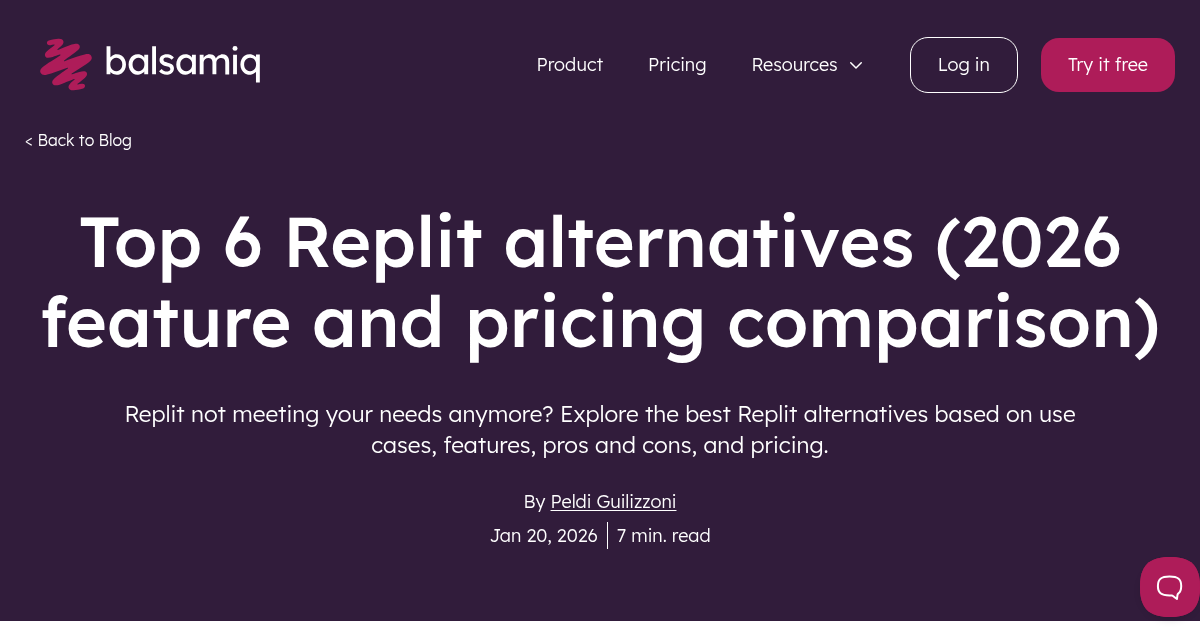The image size is (1200, 627).
Task: Go to the Pricing page
Action: pyautogui.click(x=677, y=65)
